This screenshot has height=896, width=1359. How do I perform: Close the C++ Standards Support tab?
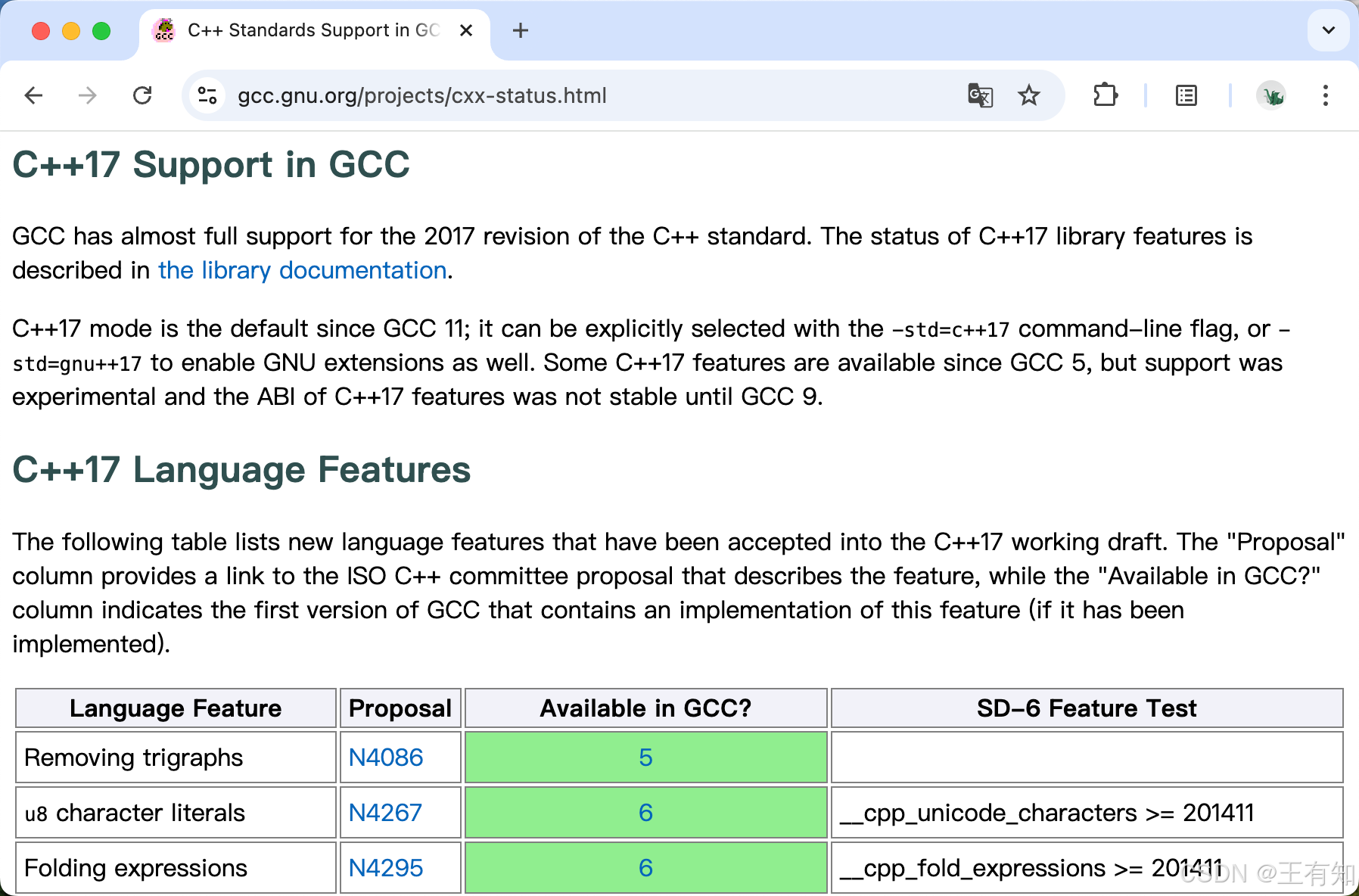pos(466,30)
